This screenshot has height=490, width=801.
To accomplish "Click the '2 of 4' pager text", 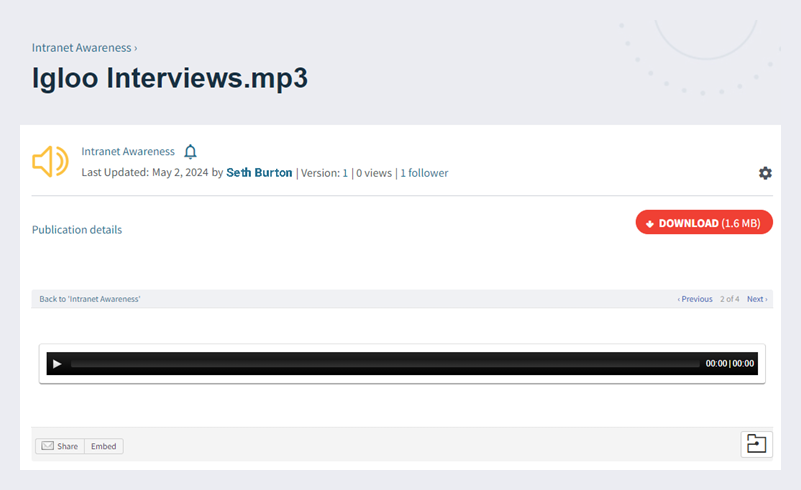I will click(x=729, y=299).
